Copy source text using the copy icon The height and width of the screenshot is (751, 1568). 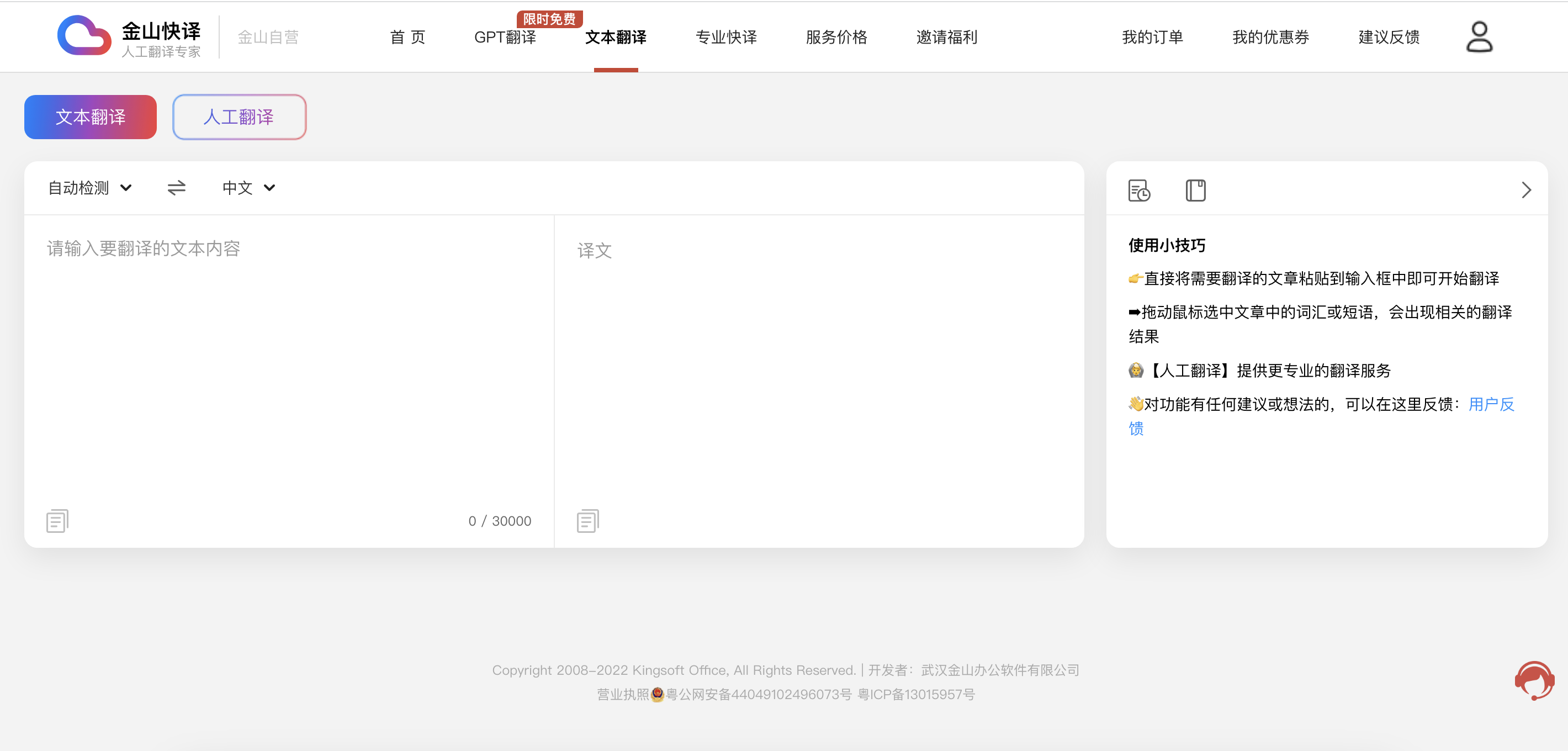57,521
